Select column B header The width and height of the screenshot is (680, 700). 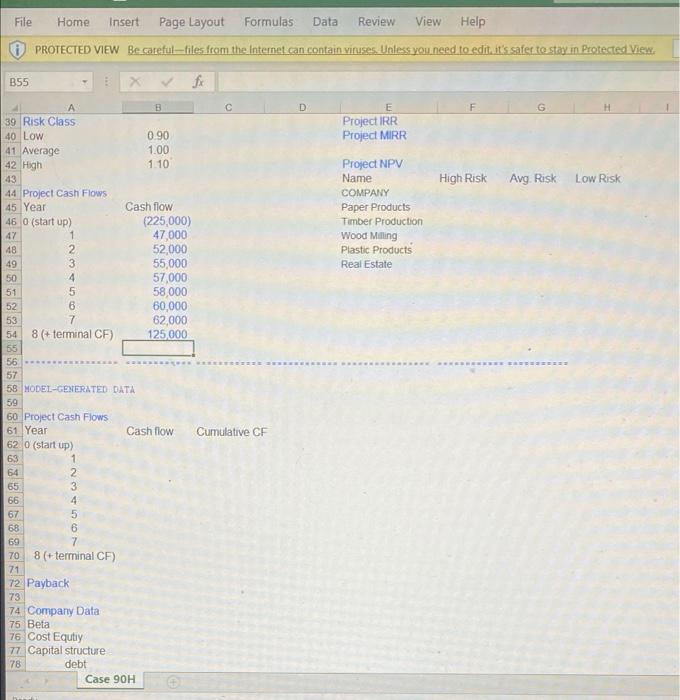pos(158,108)
